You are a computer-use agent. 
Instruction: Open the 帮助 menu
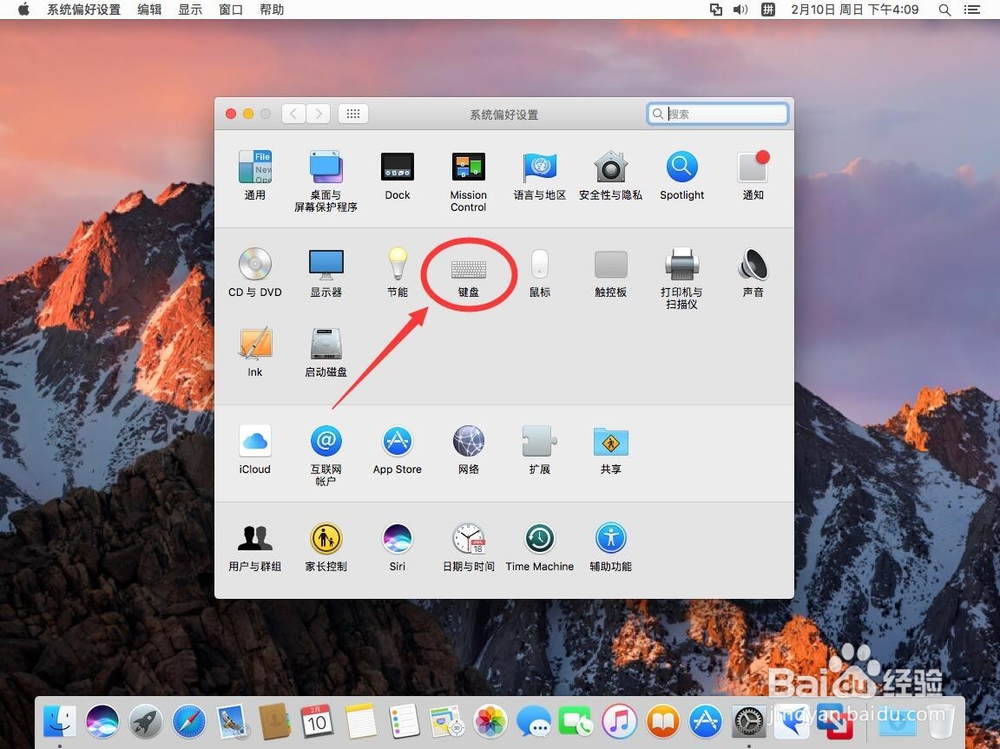(x=272, y=10)
